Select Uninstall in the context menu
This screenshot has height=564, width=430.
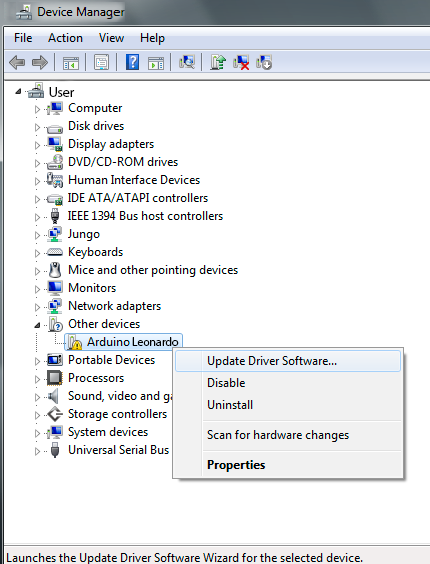[x=230, y=405]
